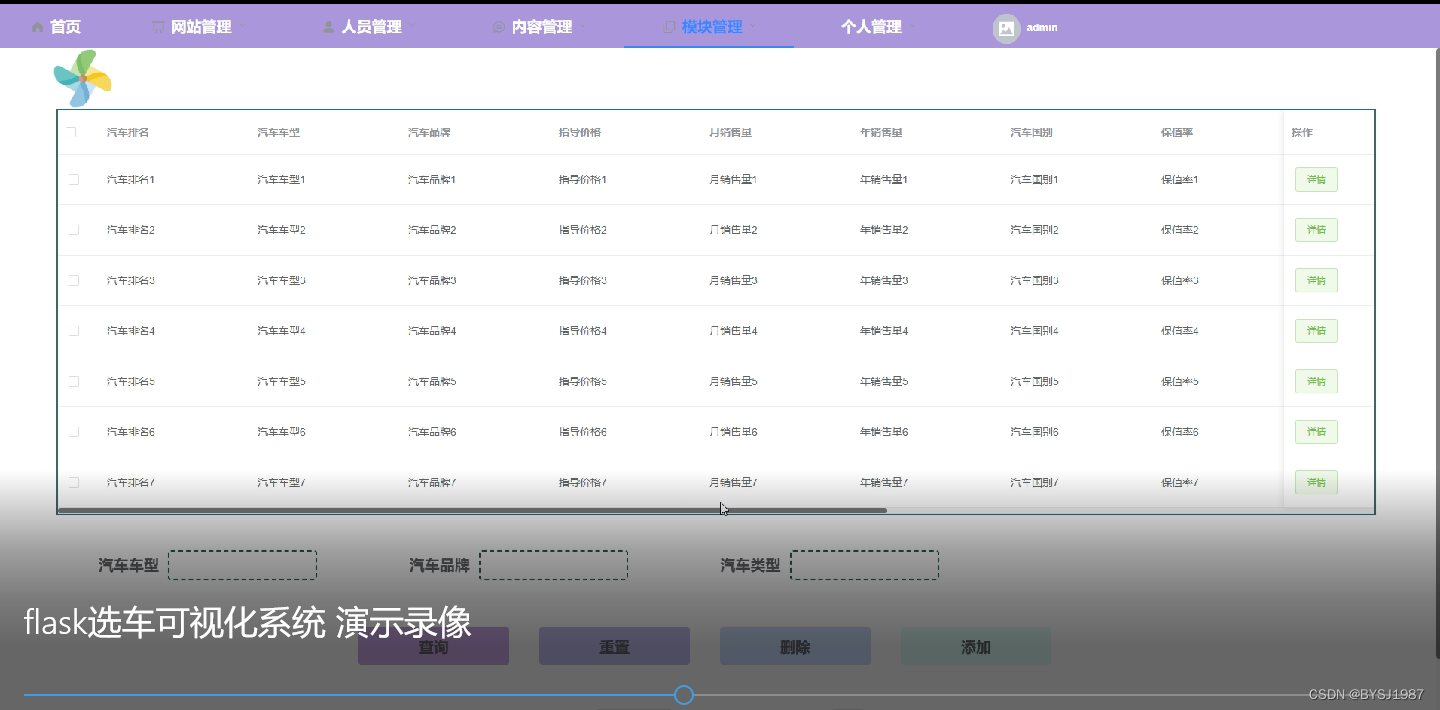This screenshot has width=1440, height=710.
Task: Click the 指导价格 column header
Action: (580, 132)
